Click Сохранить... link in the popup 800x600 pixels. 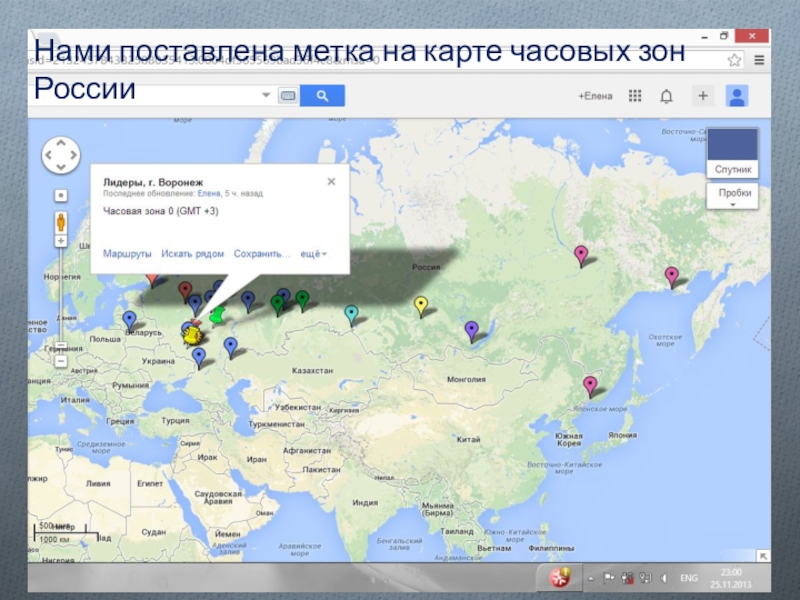click(x=261, y=254)
